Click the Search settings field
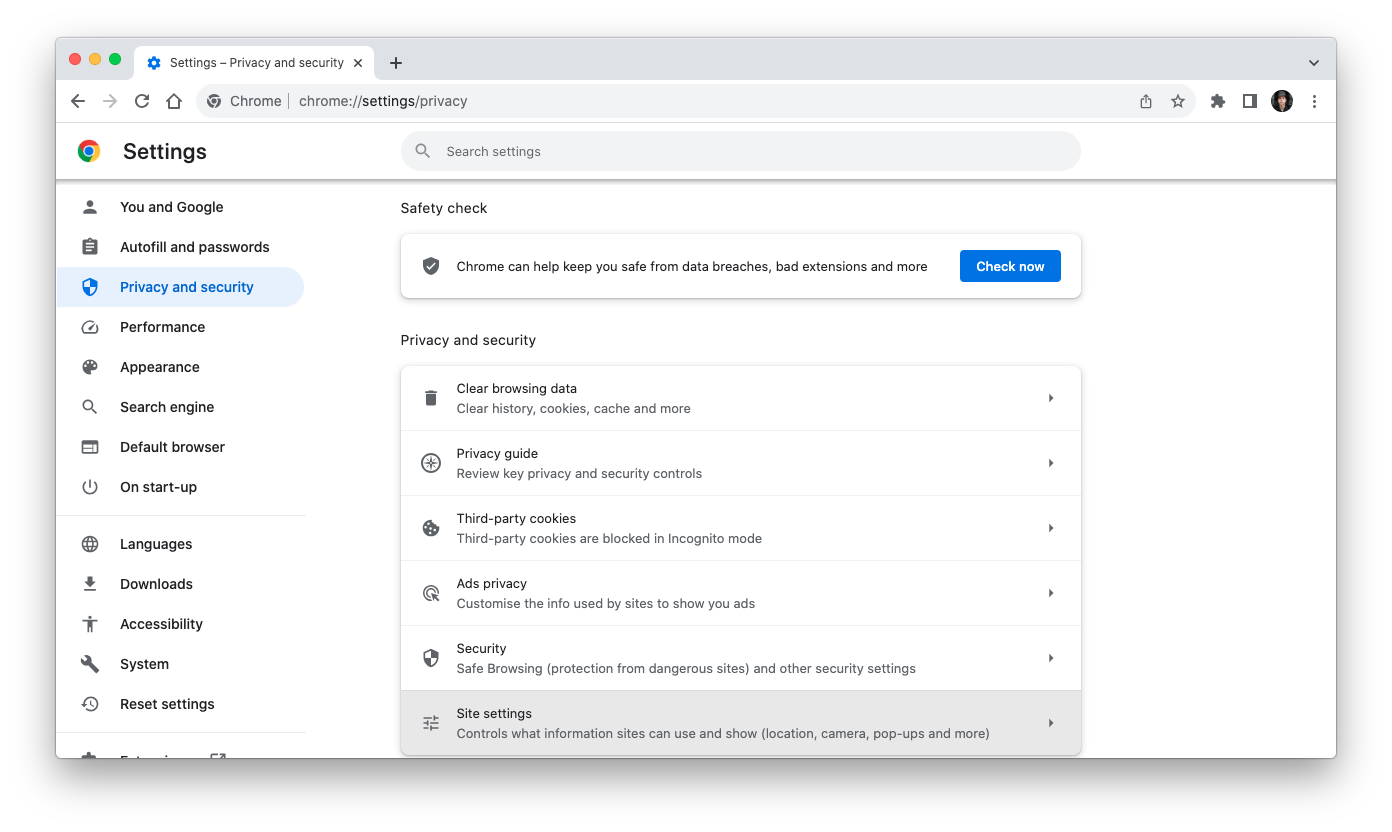Viewport: 1392px width, 832px height. click(x=740, y=151)
